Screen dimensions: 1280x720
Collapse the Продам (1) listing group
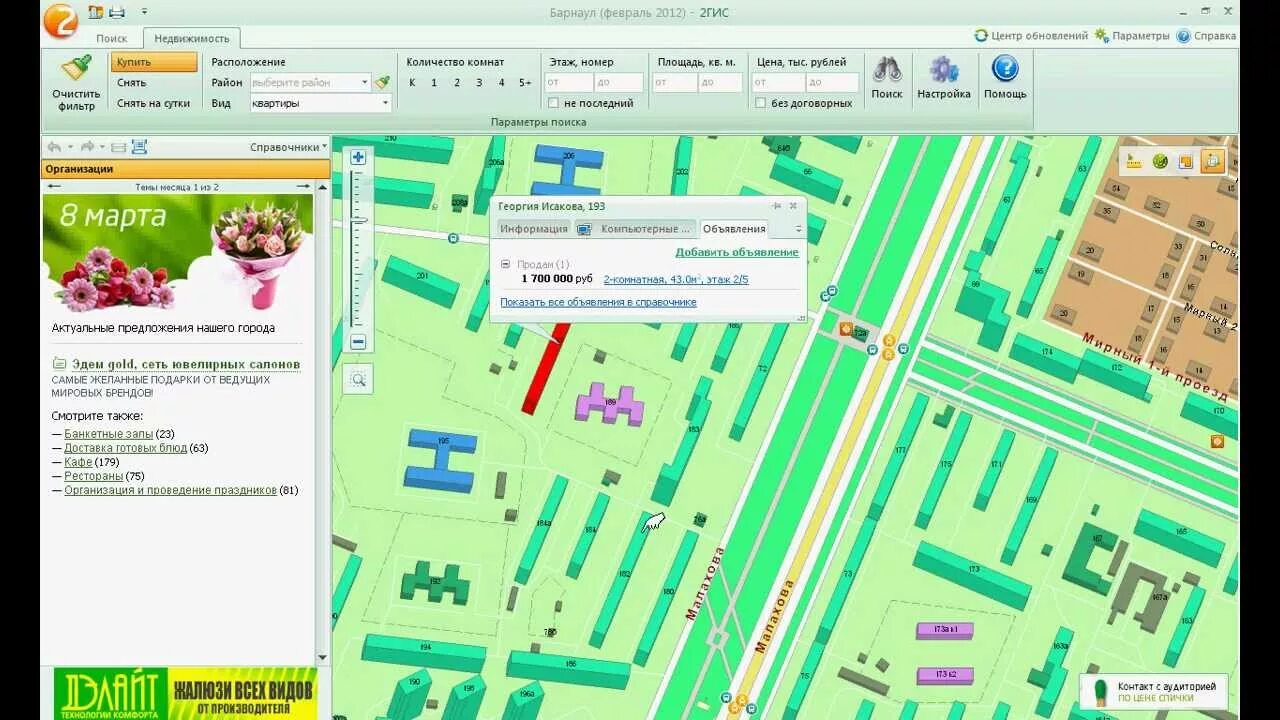505,264
